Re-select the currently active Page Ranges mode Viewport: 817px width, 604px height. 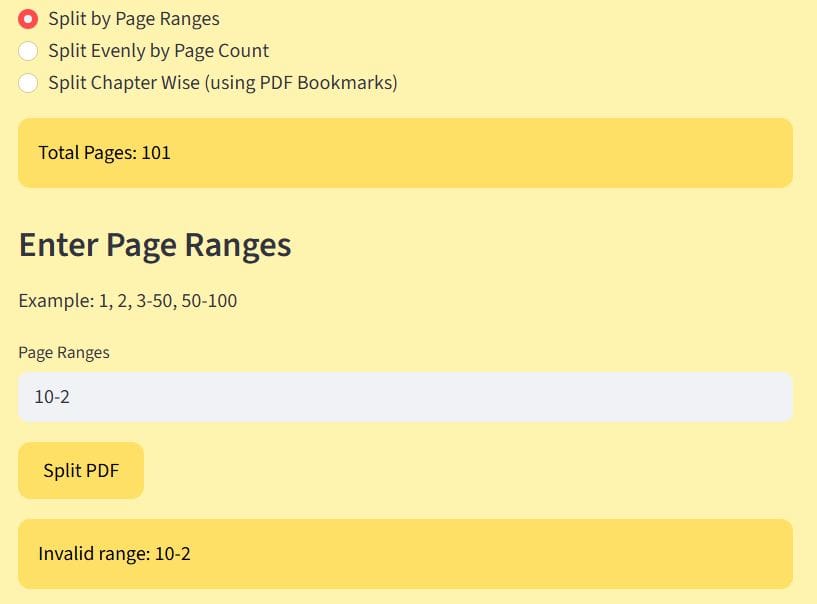28,18
